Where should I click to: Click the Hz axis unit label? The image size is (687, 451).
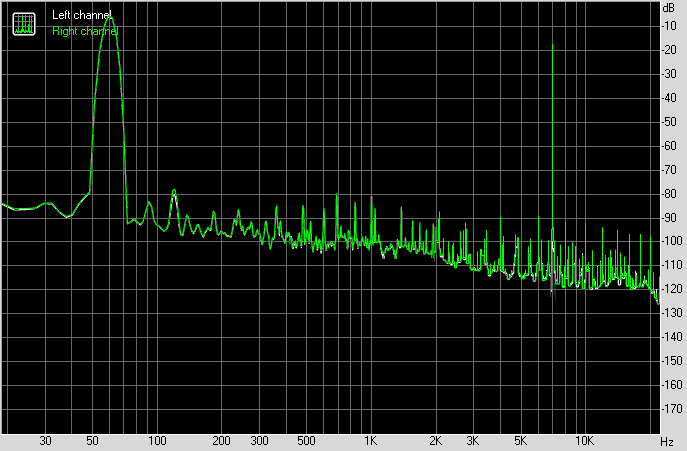(x=667, y=441)
